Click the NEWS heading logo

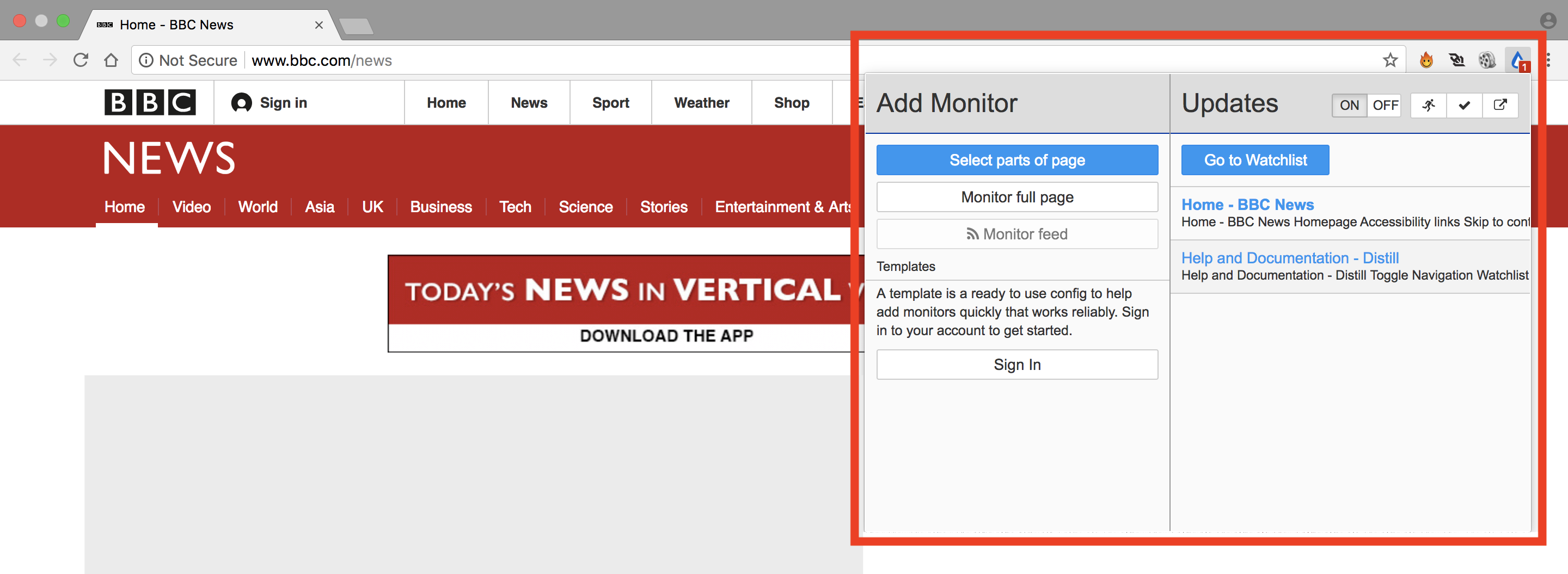169,158
